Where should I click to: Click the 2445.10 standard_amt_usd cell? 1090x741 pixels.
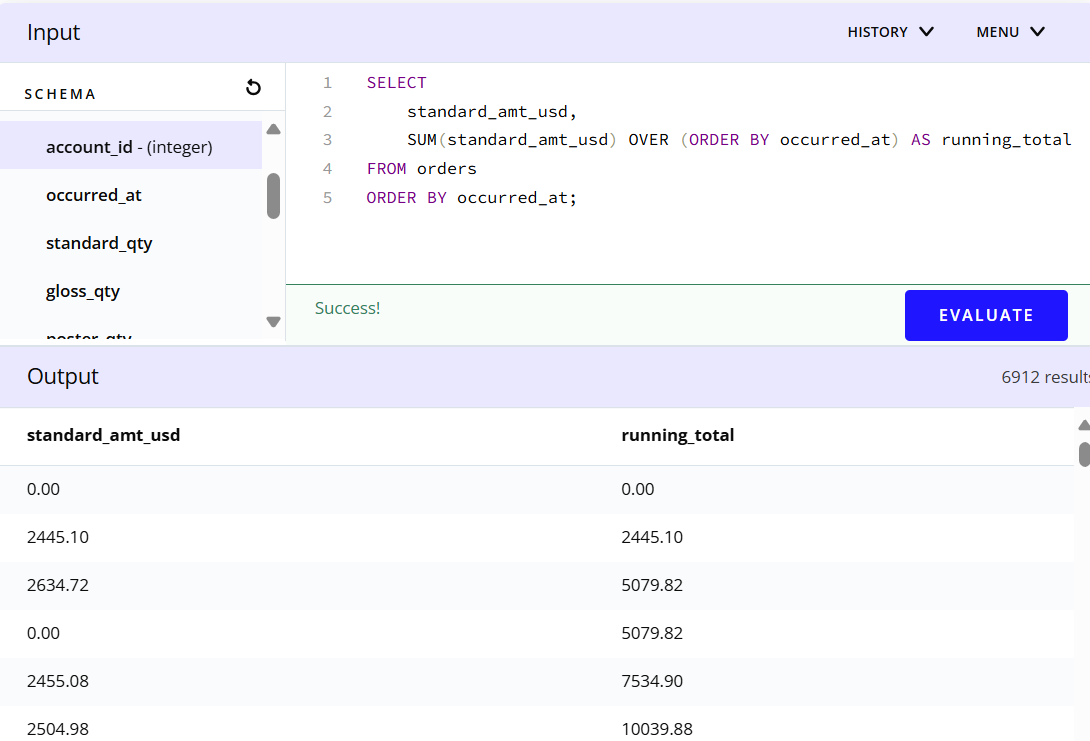pyautogui.click(x=58, y=537)
